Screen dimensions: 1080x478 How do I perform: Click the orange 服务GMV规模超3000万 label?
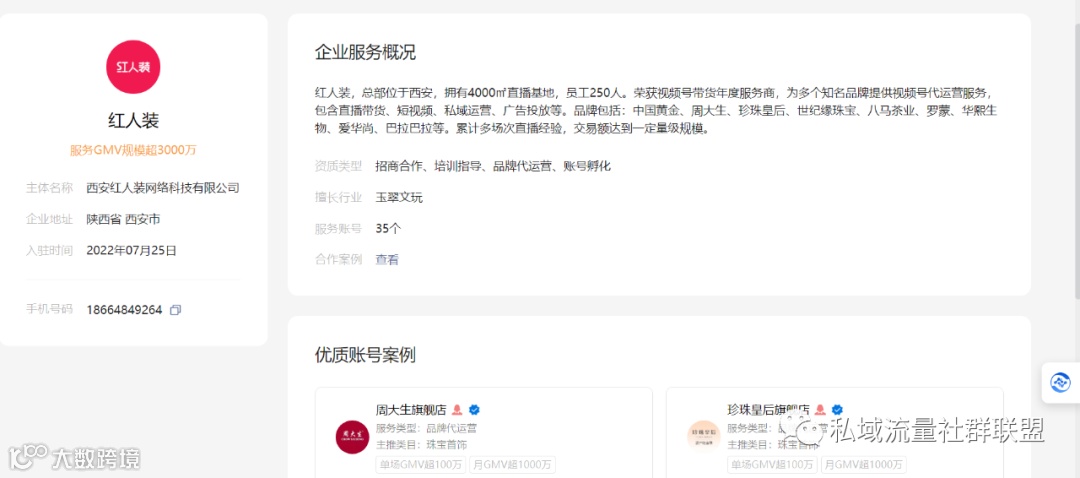coord(133,150)
